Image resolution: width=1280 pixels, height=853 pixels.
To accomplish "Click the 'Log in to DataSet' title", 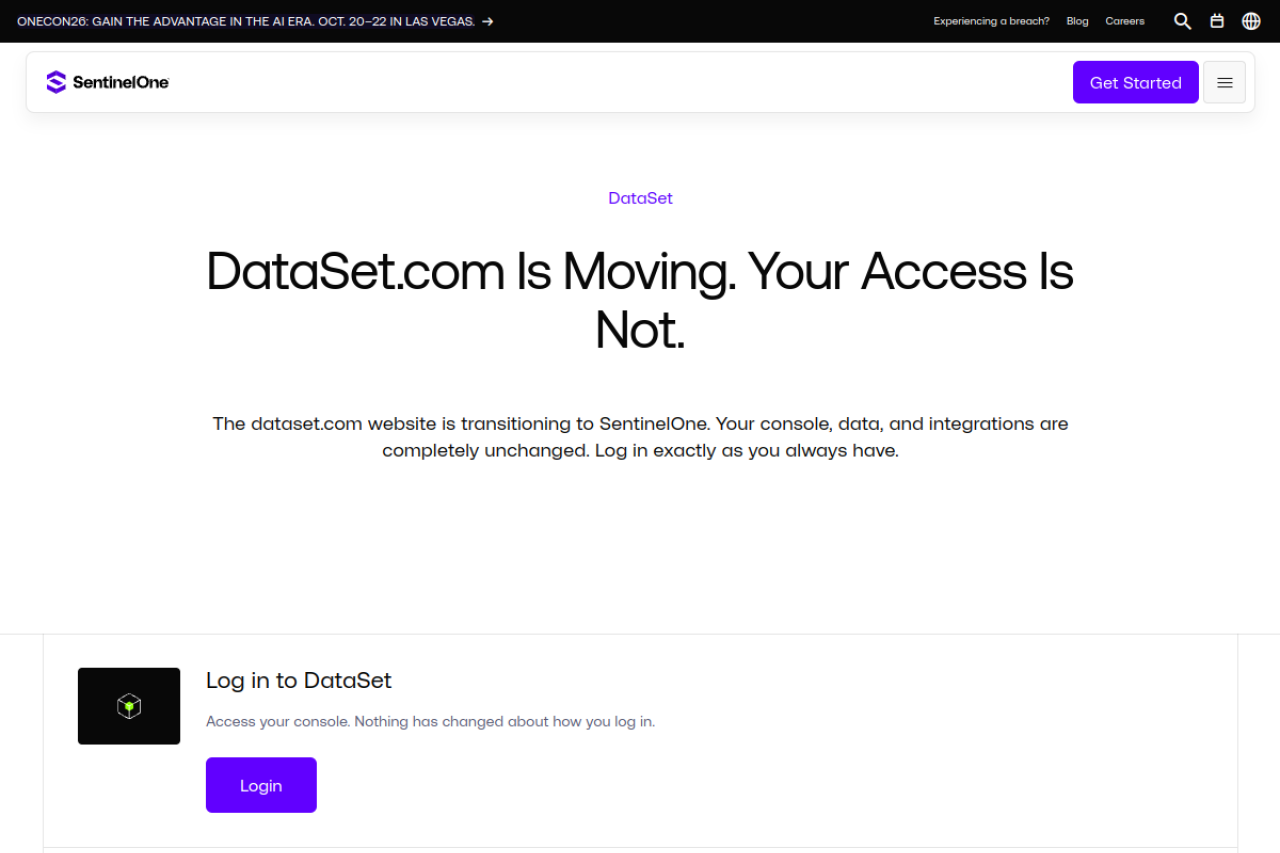I will 299,681.
